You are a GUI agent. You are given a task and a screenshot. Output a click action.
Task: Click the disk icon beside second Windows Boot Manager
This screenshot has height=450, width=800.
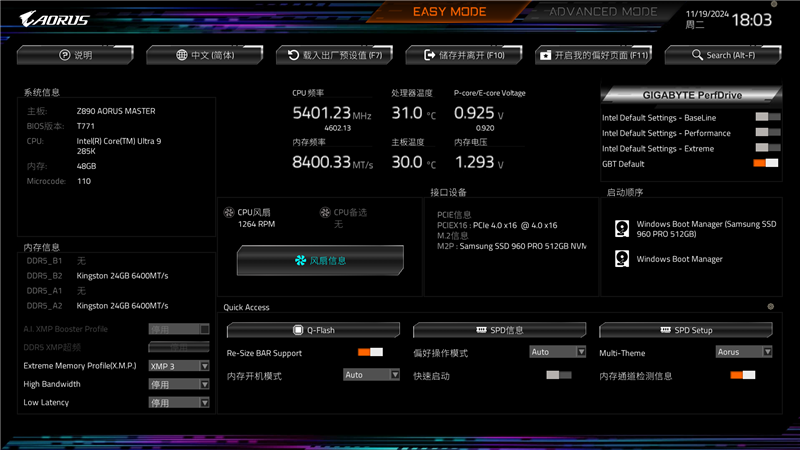coord(622,259)
